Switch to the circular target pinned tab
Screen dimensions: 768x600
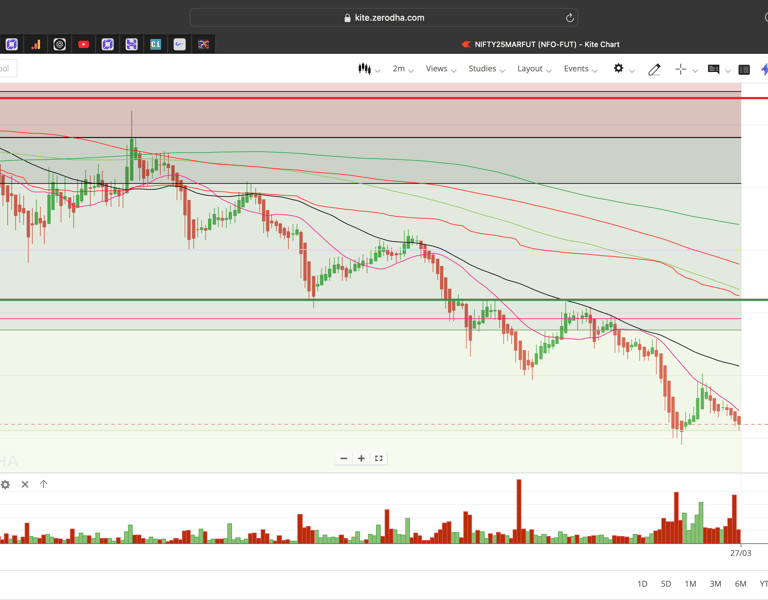tap(59, 45)
